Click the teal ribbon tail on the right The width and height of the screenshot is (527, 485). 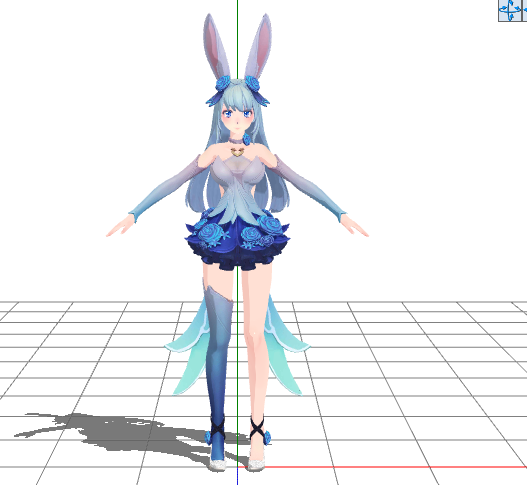[x=286, y=346]
